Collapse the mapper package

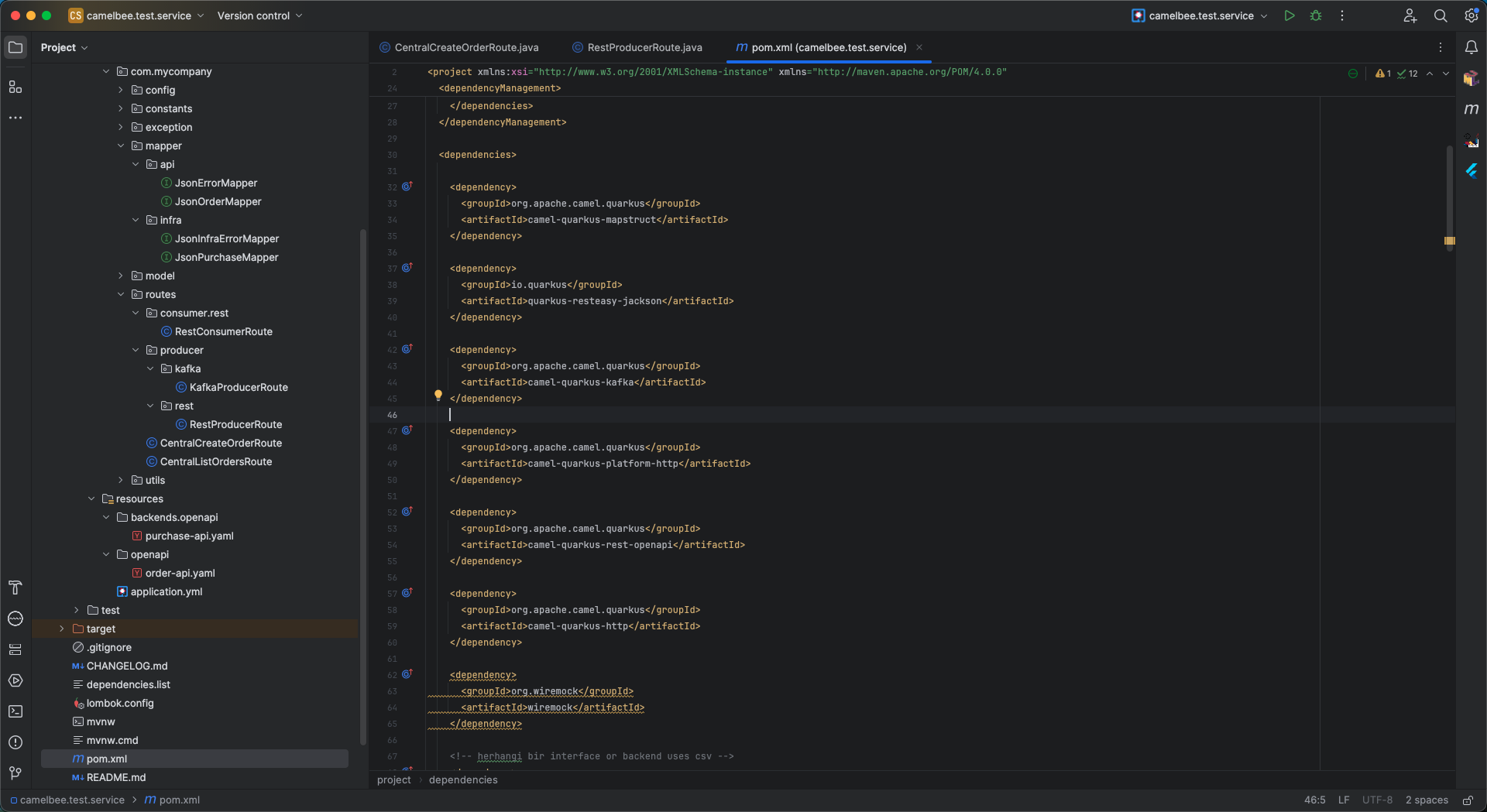pos(121,146)
